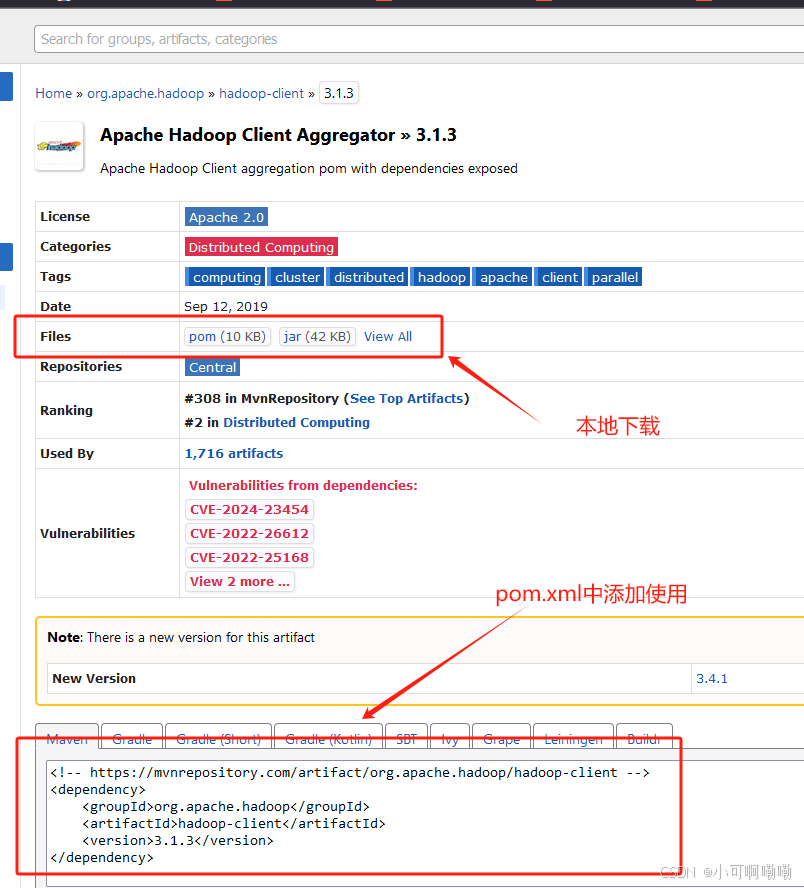
Task: Open the Apache 2.0 license badge
Action: [x=226, y=217]
